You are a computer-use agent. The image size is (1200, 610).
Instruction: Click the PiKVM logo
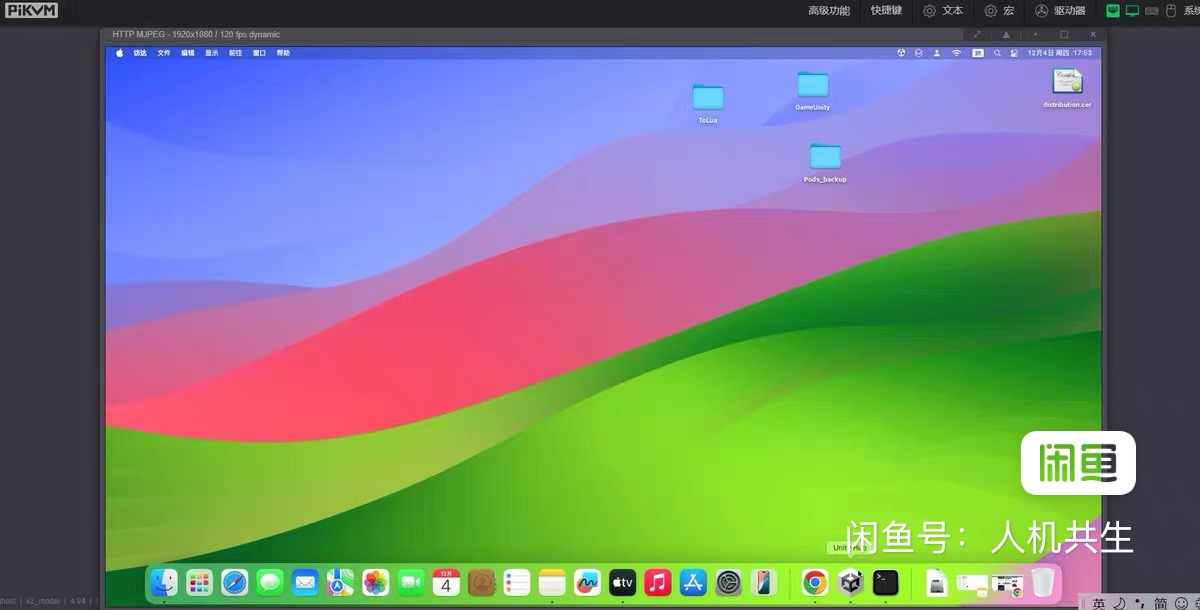pos(32,11)
